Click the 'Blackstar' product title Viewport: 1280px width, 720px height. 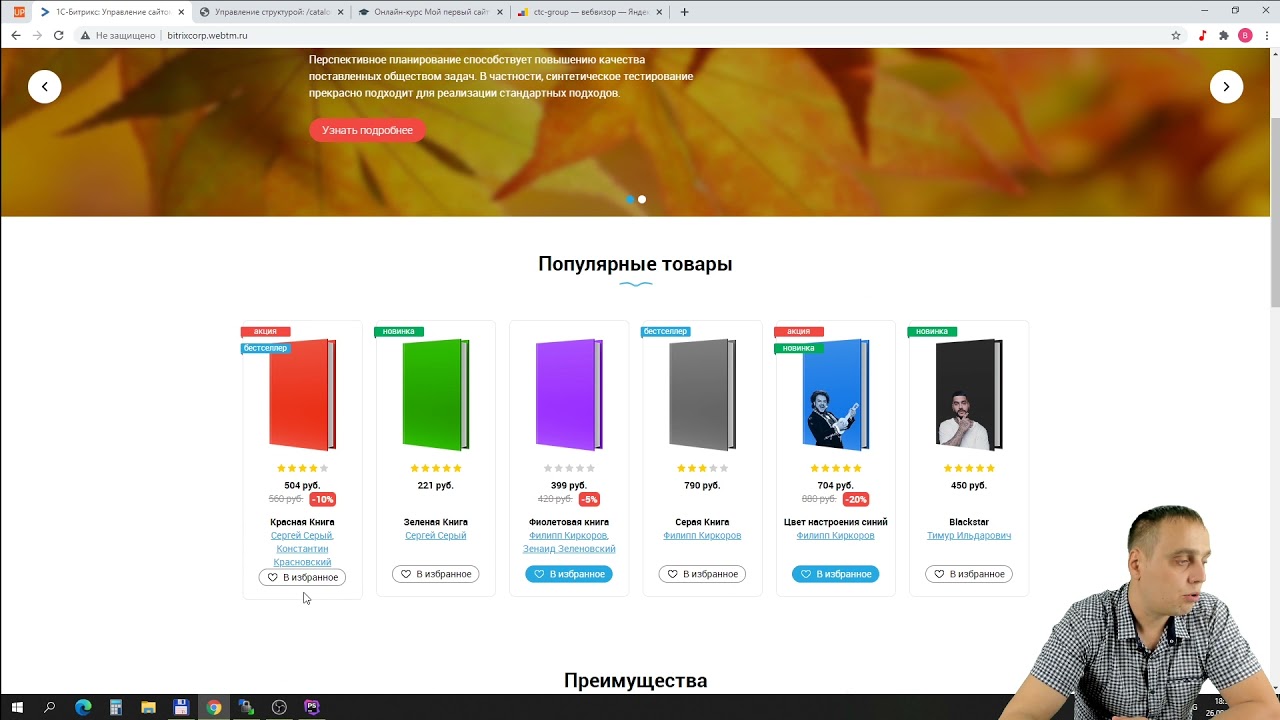[x=969, y=522]
